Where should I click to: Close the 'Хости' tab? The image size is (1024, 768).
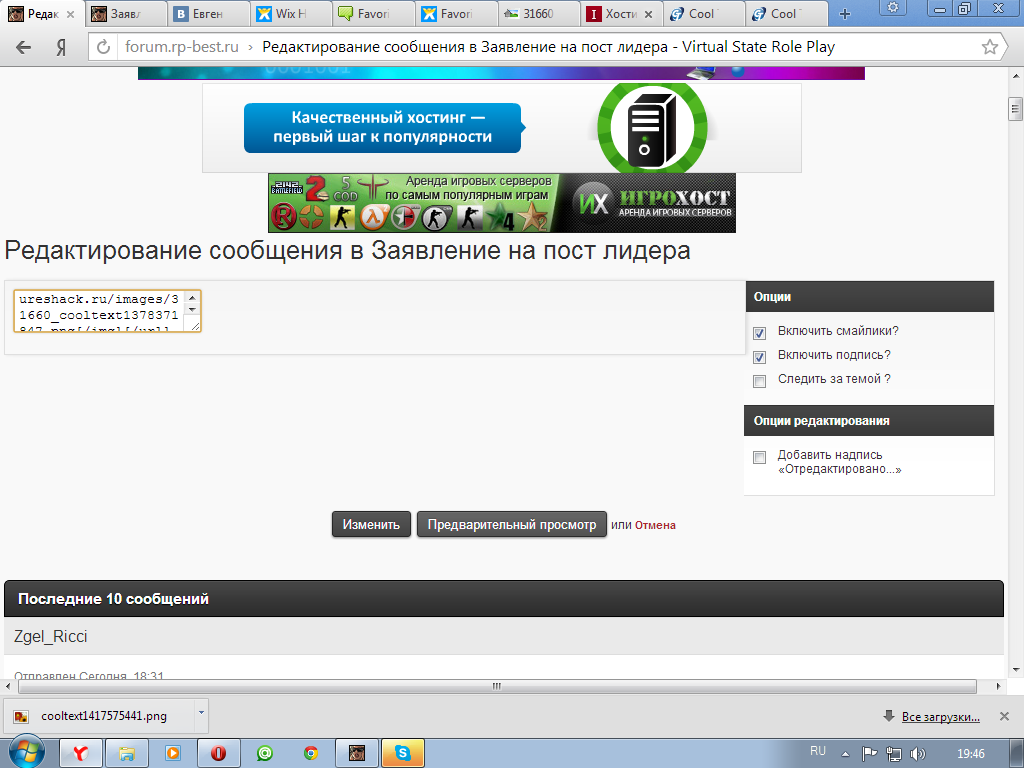[x=648, y=14]
